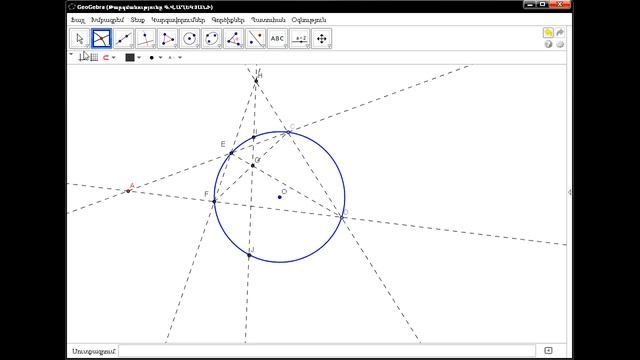
Task: Open the toolbar help question icon
Action: 548,44
